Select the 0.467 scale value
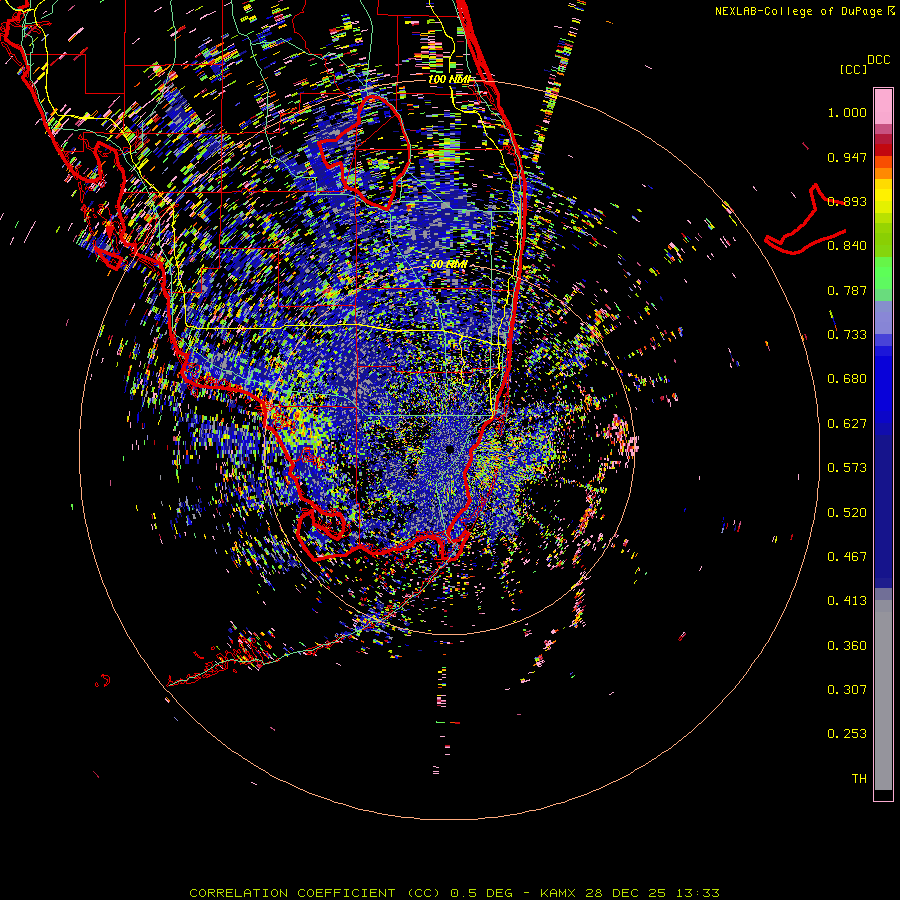The image size is (900, 900). pyautogui.click(x=847, y=557)
